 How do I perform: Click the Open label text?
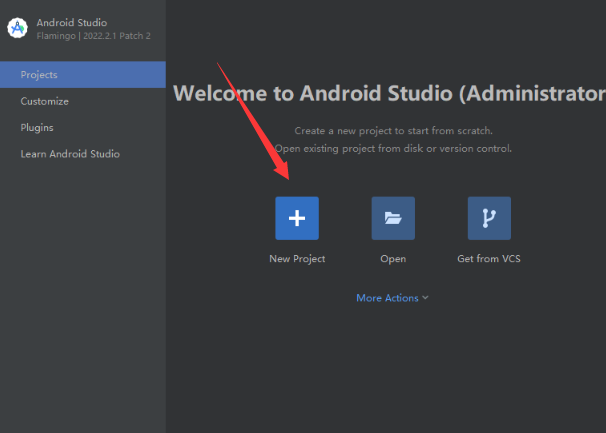click(x=393, y=259)
